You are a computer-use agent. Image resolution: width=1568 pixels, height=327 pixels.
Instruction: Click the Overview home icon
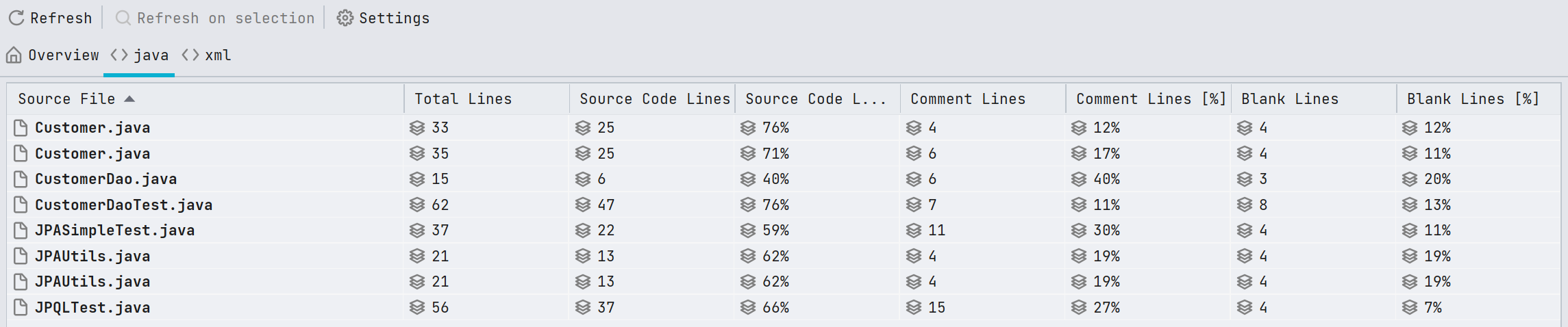click(14, 55)
